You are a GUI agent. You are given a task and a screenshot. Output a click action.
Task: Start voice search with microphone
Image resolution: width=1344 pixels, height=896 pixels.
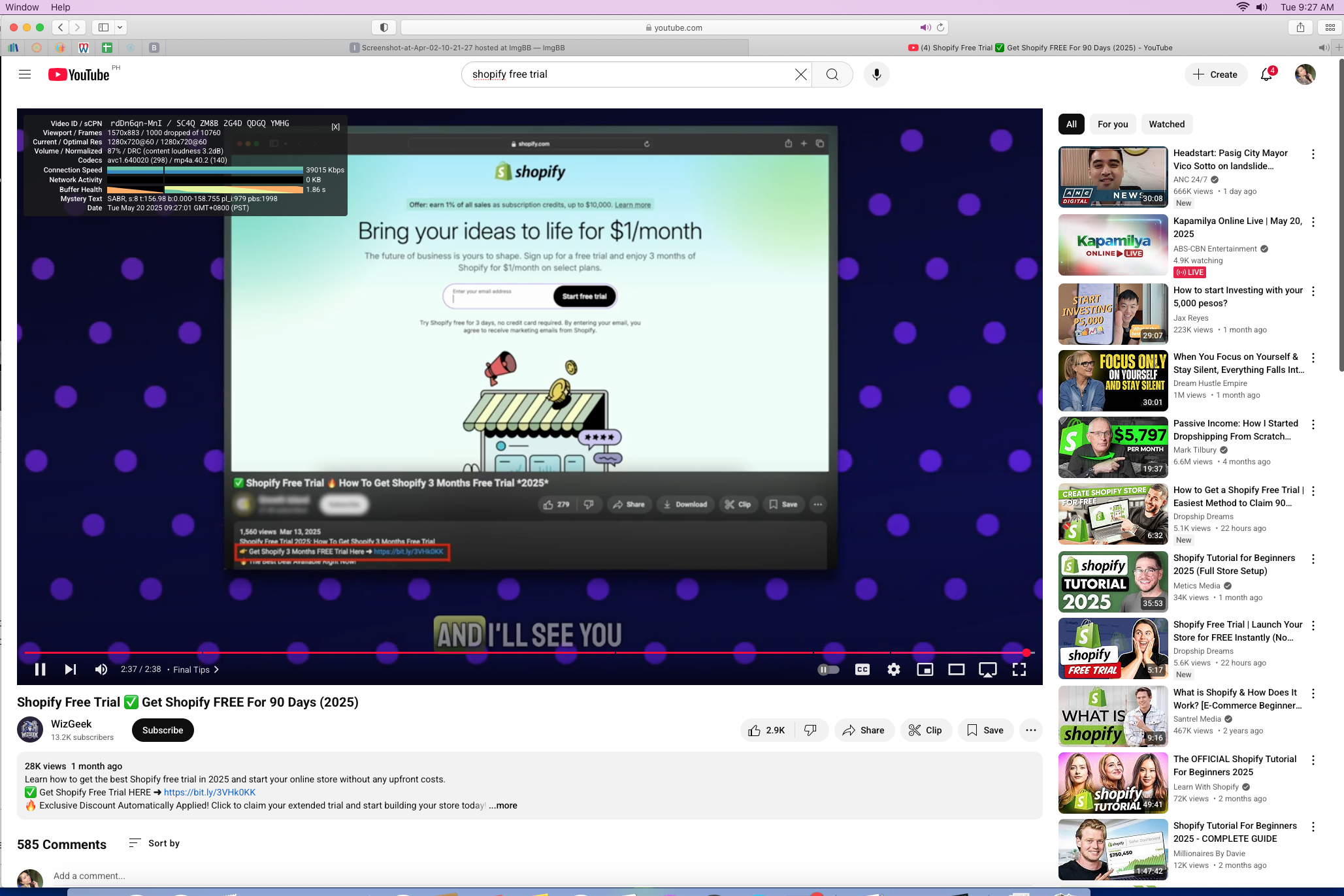coord(877,74)
